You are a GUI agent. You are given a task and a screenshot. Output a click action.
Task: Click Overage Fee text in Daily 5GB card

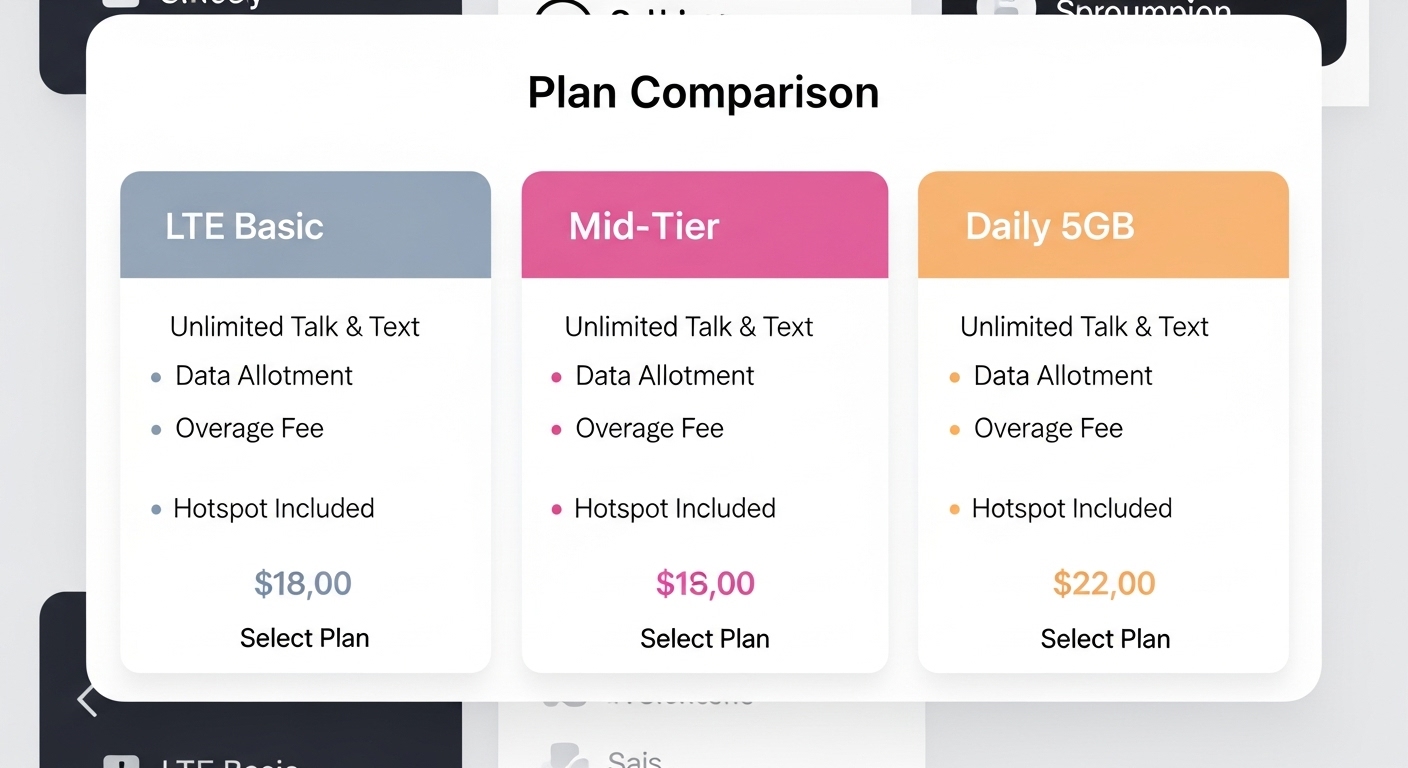(1048, 429)
